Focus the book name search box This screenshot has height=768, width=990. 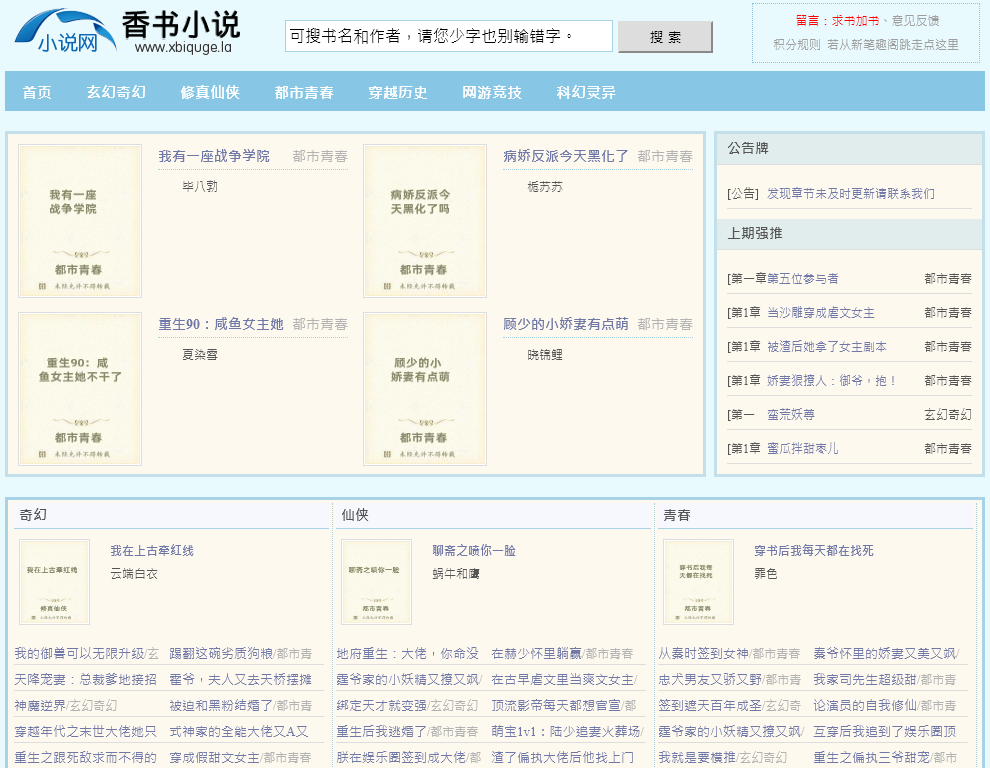448,36
